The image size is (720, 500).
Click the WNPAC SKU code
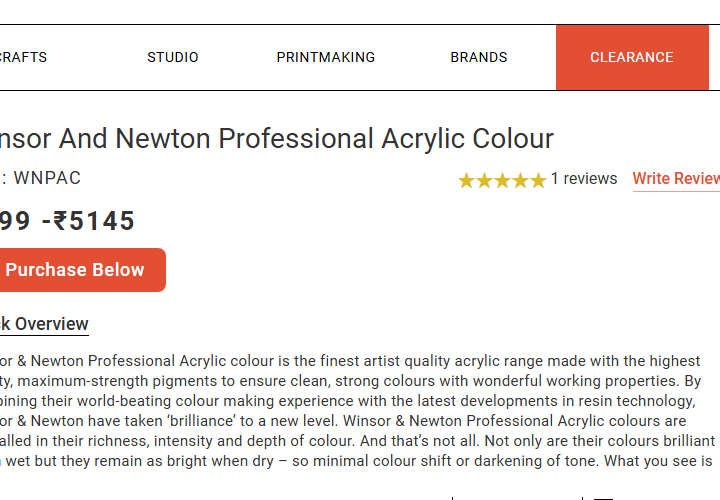tap(47, 178)
